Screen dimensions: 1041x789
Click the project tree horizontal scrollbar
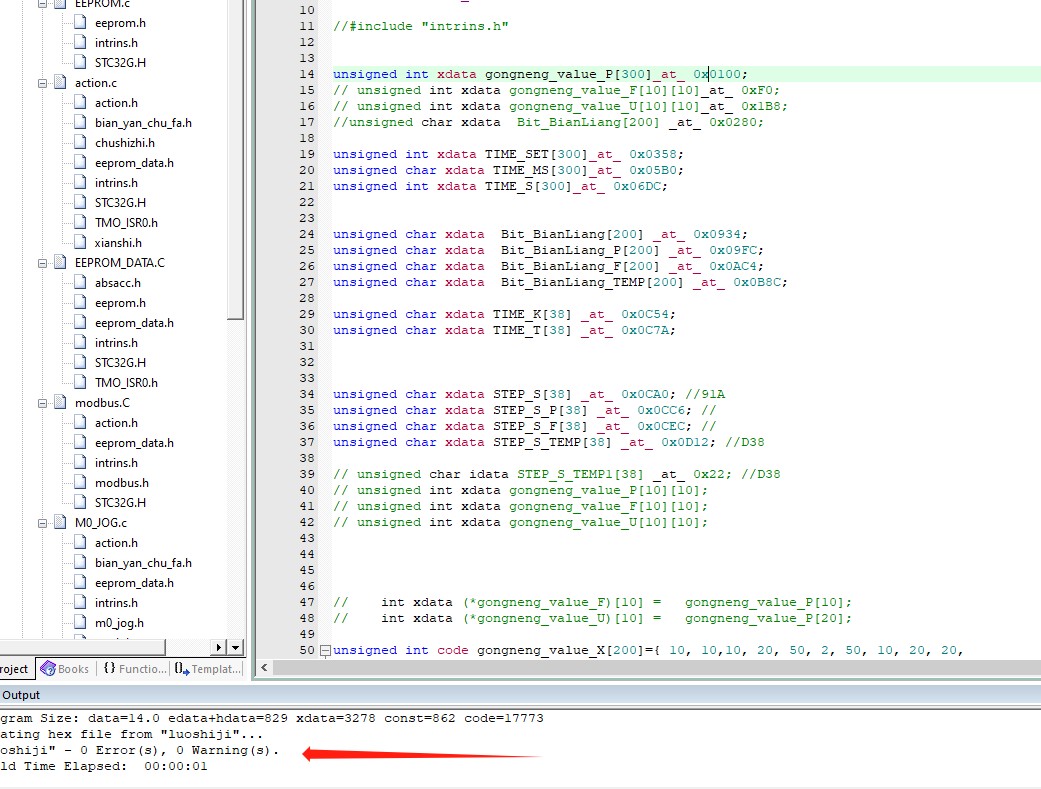point(82,647)
